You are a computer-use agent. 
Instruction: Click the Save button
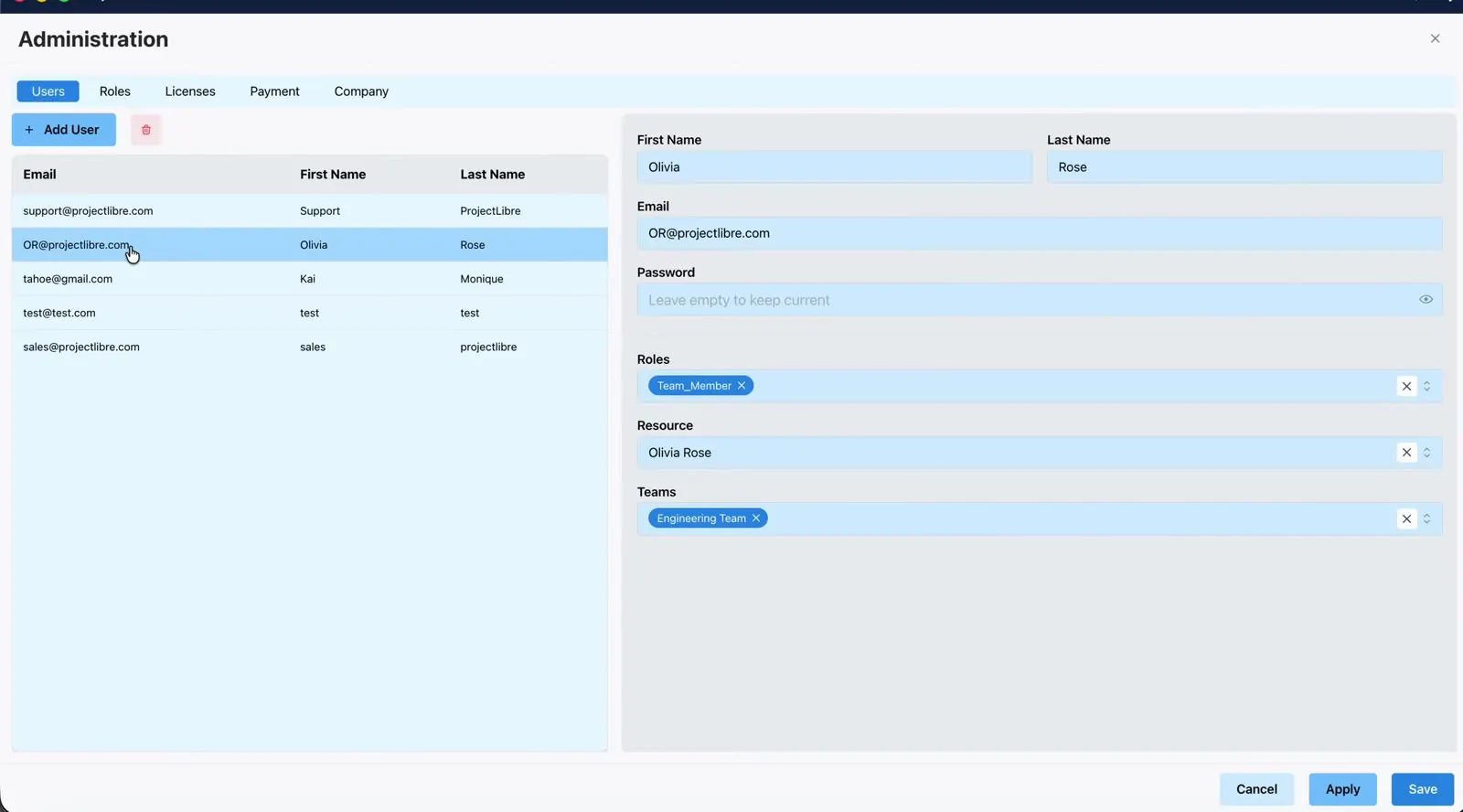pos(1423,789)
